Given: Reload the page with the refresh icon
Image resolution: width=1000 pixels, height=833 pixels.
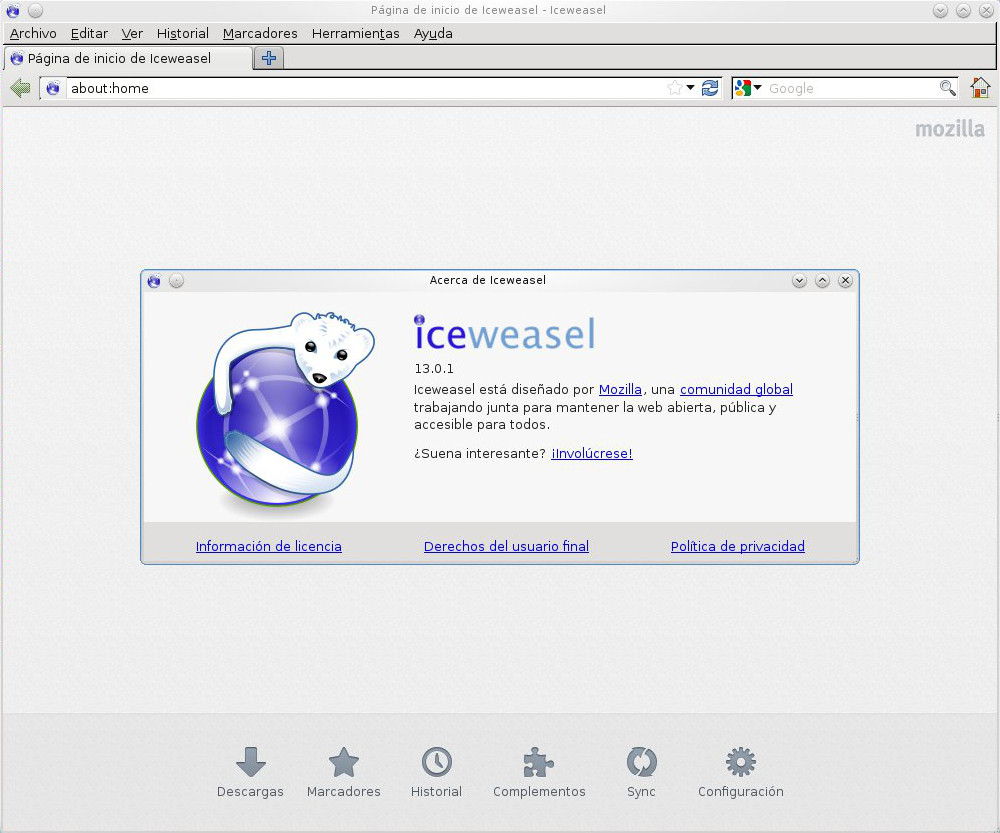Looking at the screenshot, I should pos(710,88).
